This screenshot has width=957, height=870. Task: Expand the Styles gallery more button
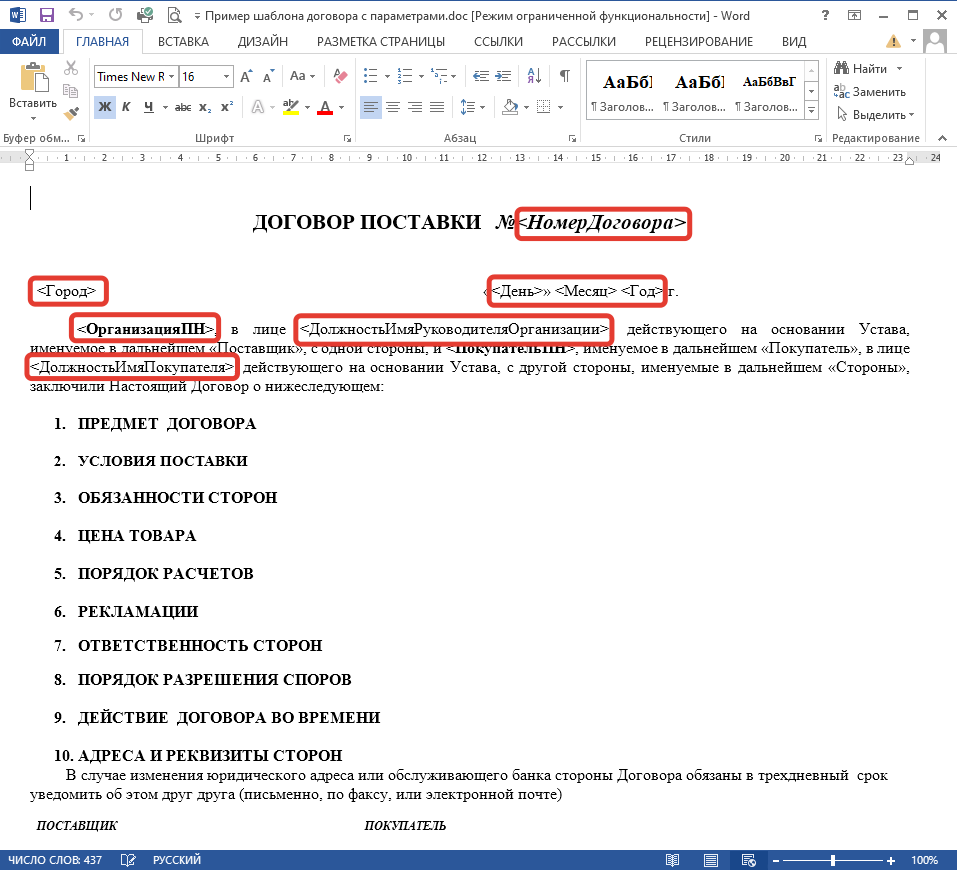811,112
